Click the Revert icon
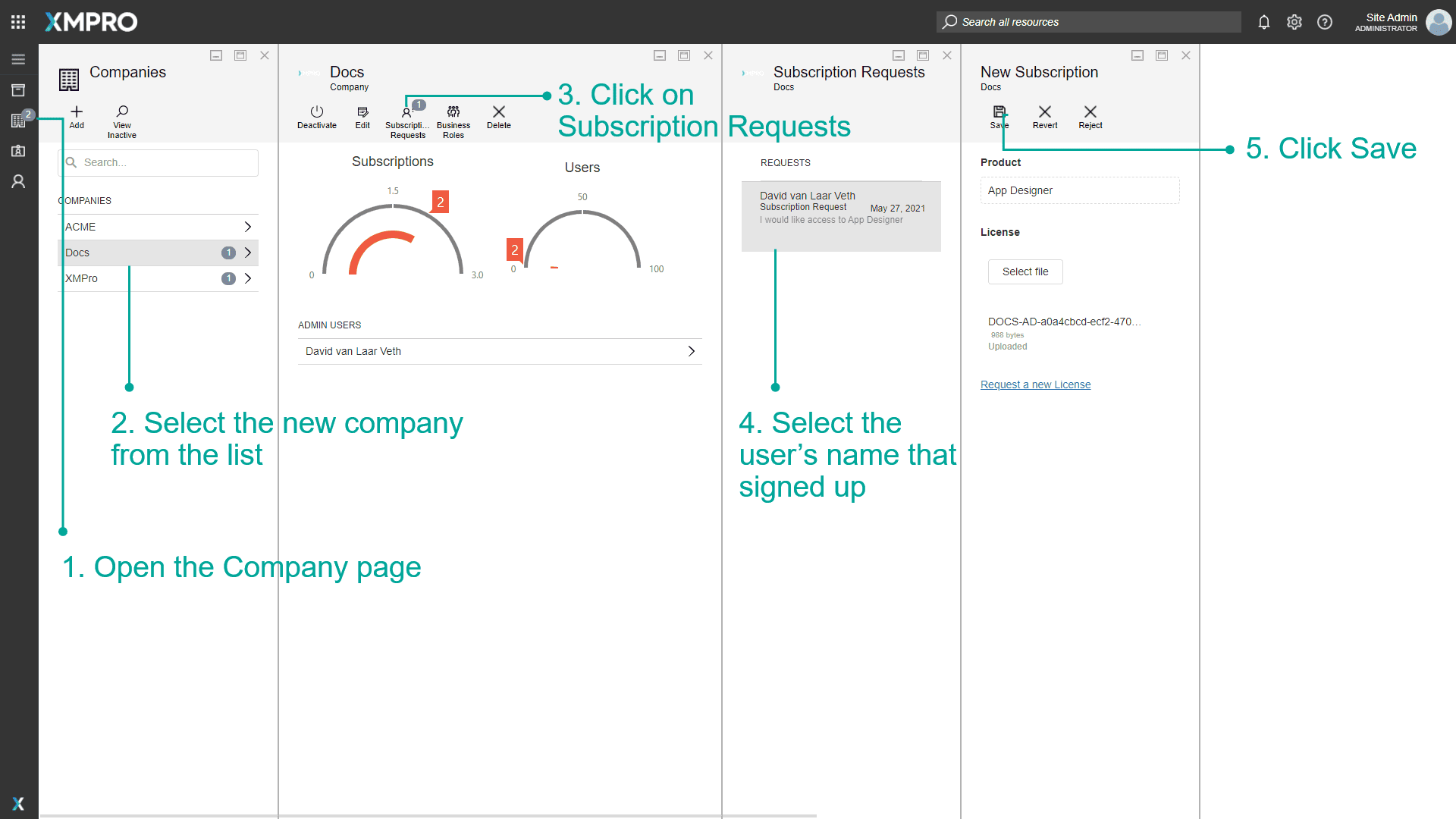Viewport: 1456px width, 819px height. [1045, 112]
